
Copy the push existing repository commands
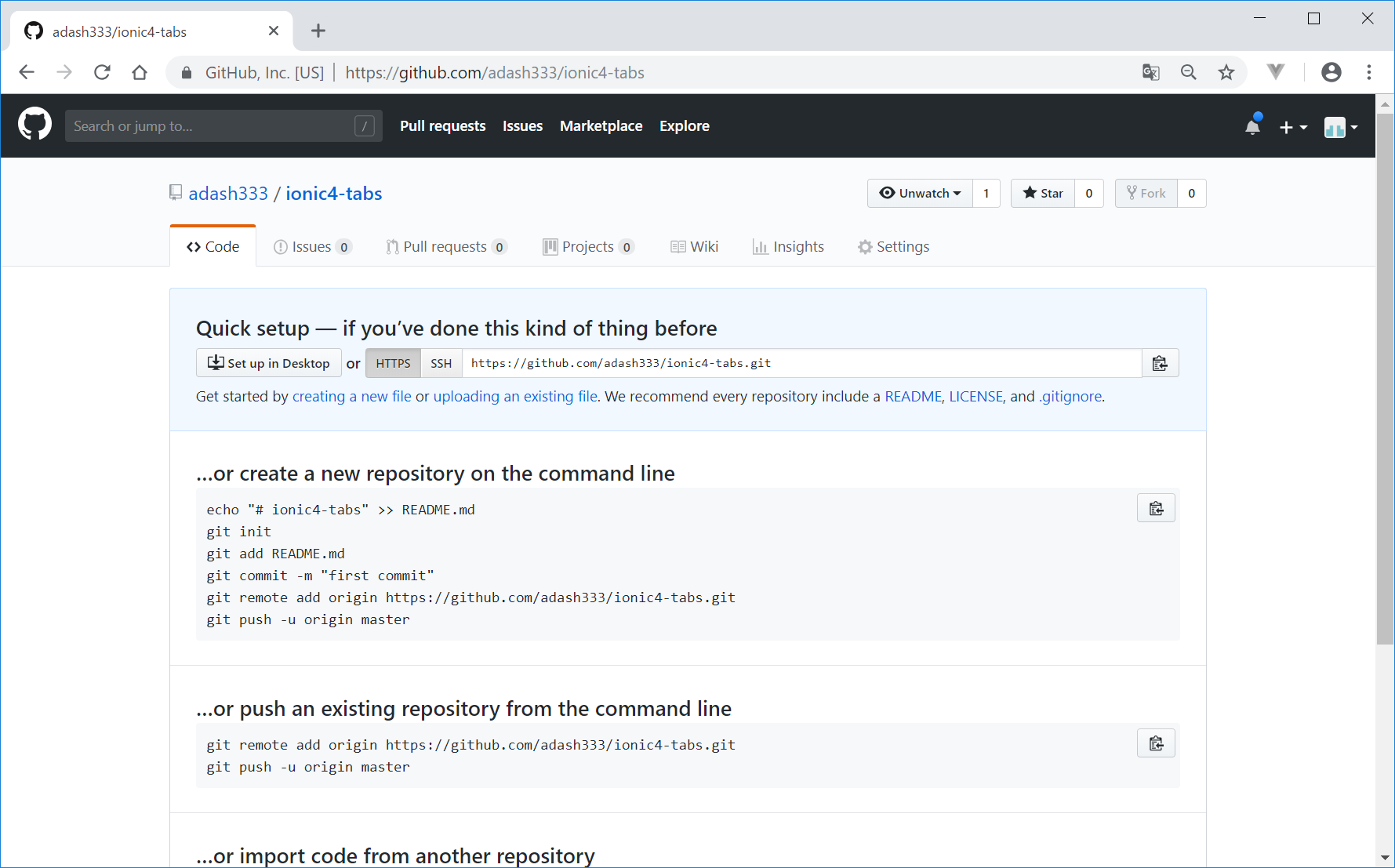pyautogui.click(x=1156, y=744)
